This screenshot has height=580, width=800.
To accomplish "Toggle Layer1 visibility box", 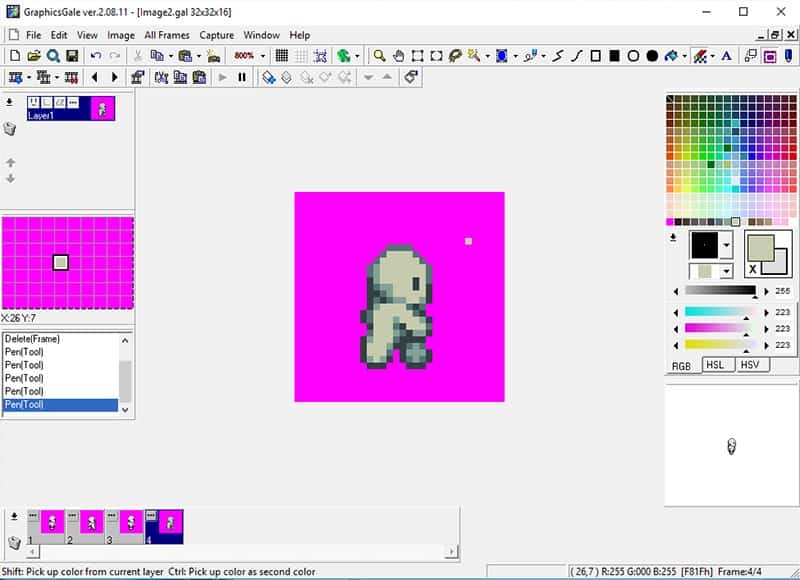I will tap(34, 103).
